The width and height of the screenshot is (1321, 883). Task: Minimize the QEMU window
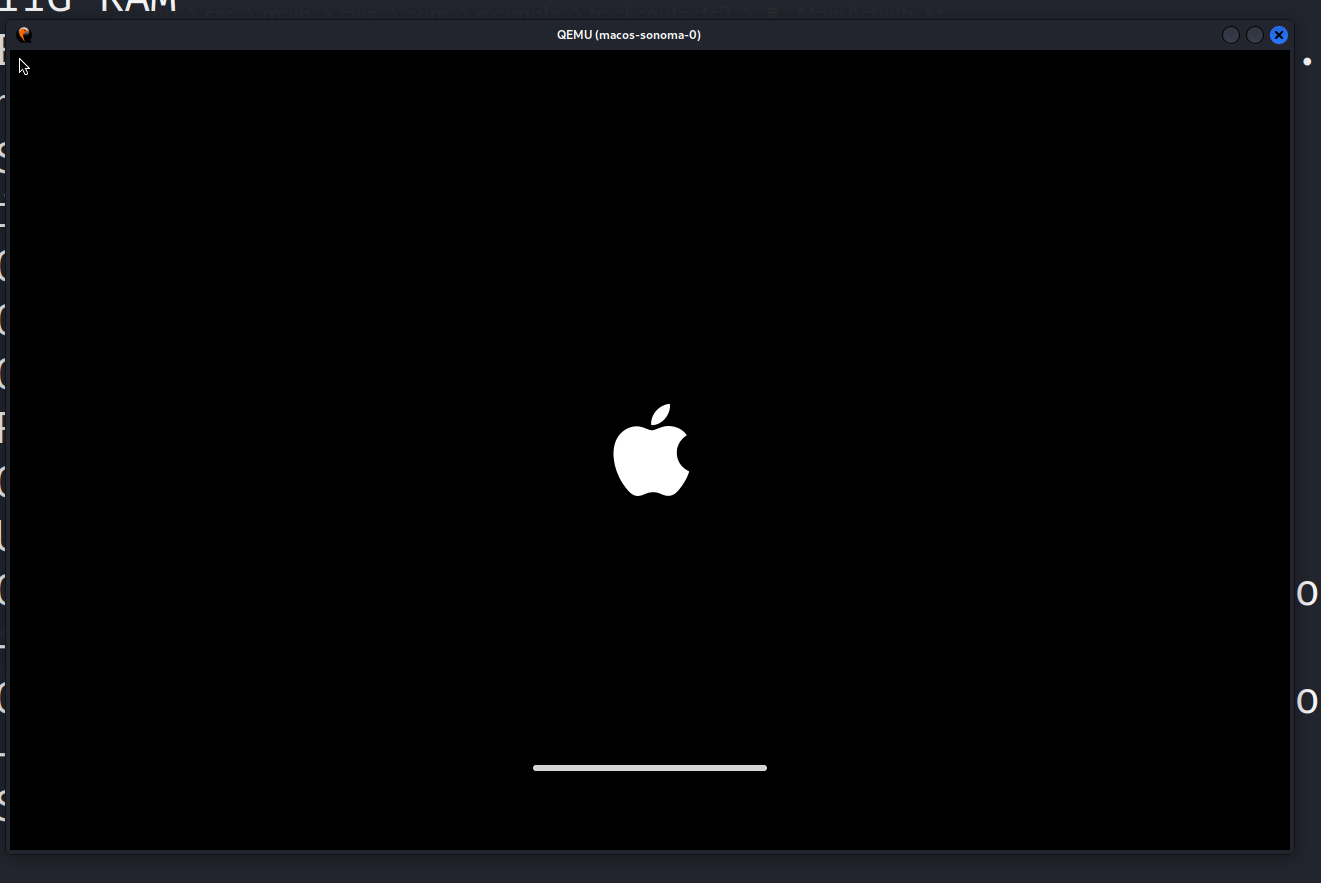point(1231,35)
